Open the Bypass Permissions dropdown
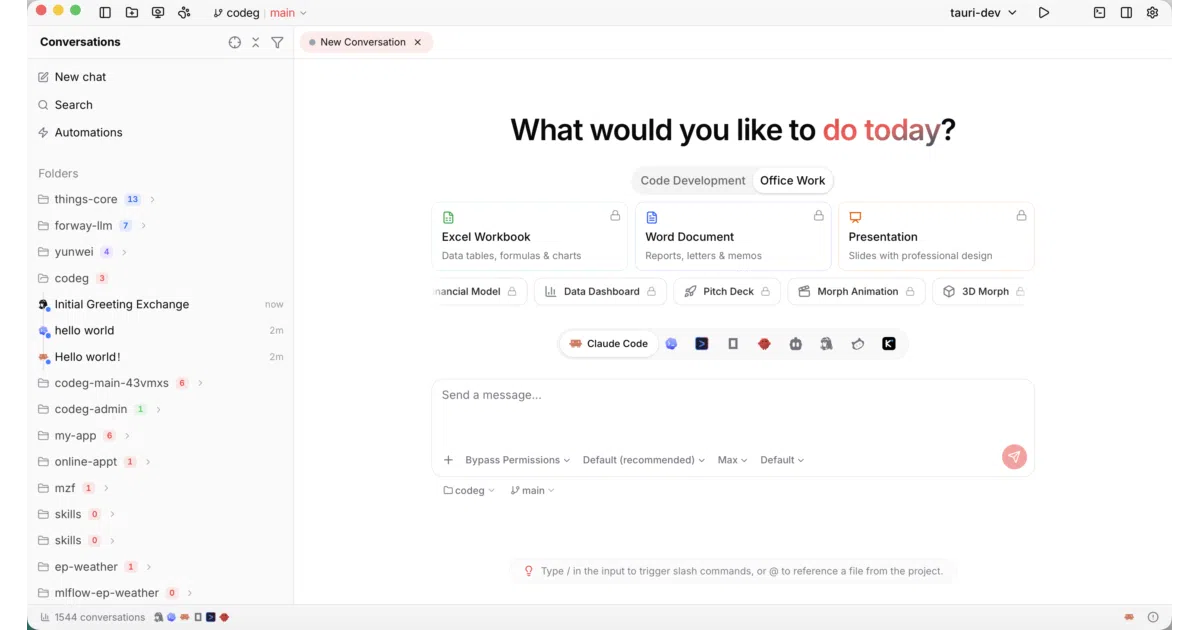Screen dimensions: 1200x630 (x=517, y=460)
